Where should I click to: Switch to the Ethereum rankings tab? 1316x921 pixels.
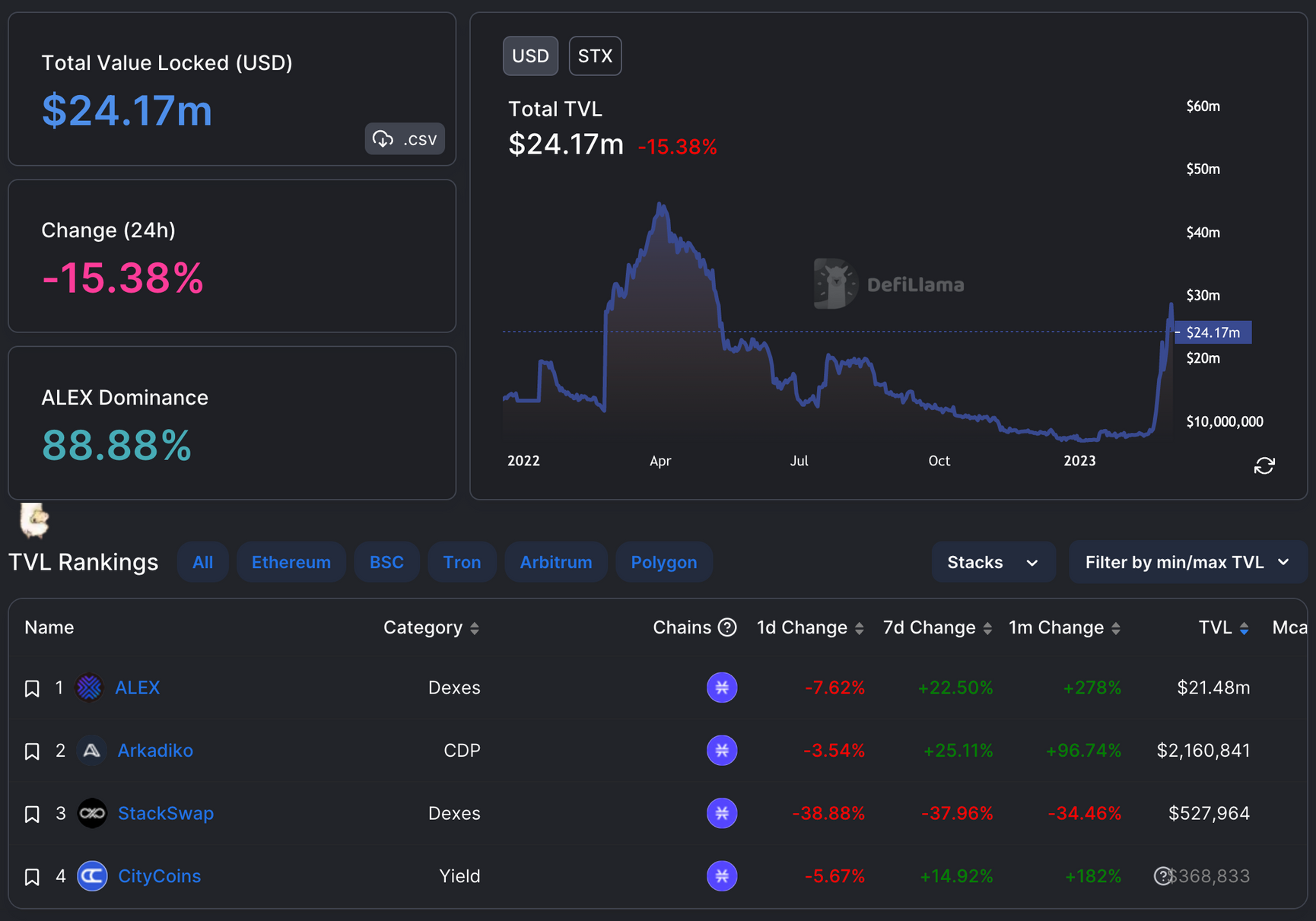pyautogui.click(x=291, y=561)
